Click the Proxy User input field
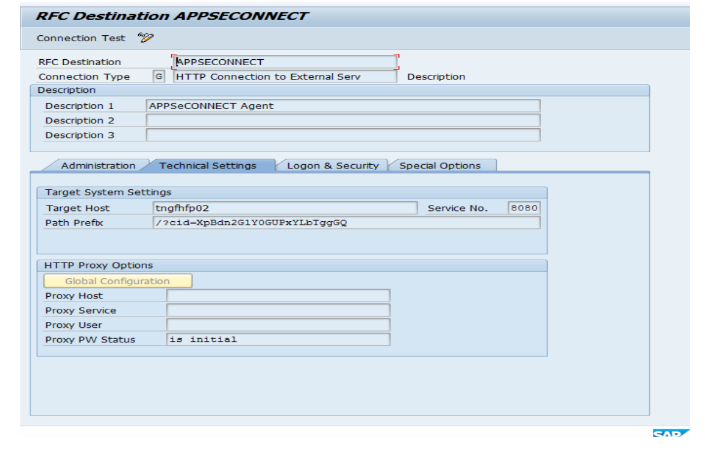Image resolution: width=706 pixels, height=468 pixels. point(277,325)
